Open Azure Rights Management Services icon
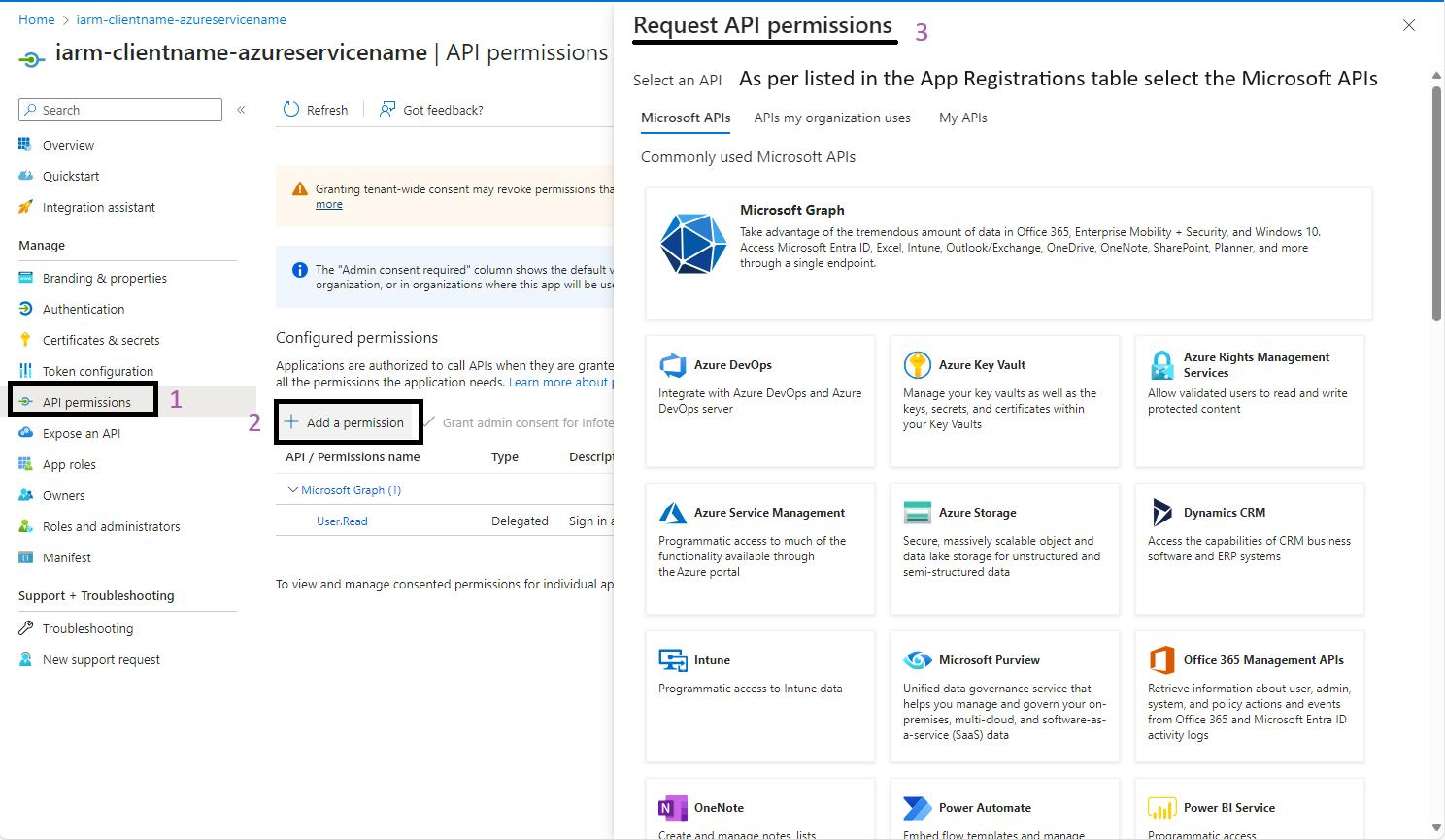The height and width of the screenshot is (840, 1445). pos(1161,365)
